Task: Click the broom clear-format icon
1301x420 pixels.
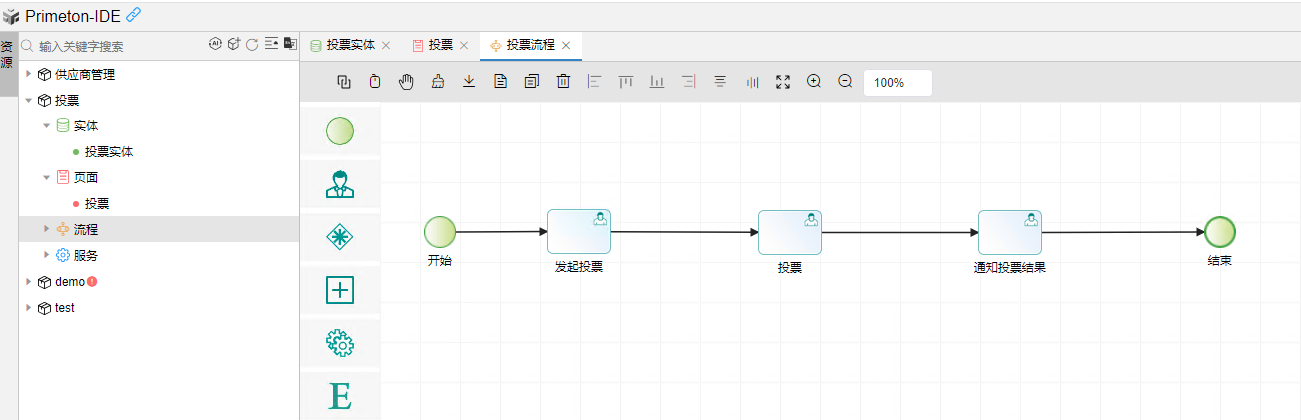Action: [437, 82]
